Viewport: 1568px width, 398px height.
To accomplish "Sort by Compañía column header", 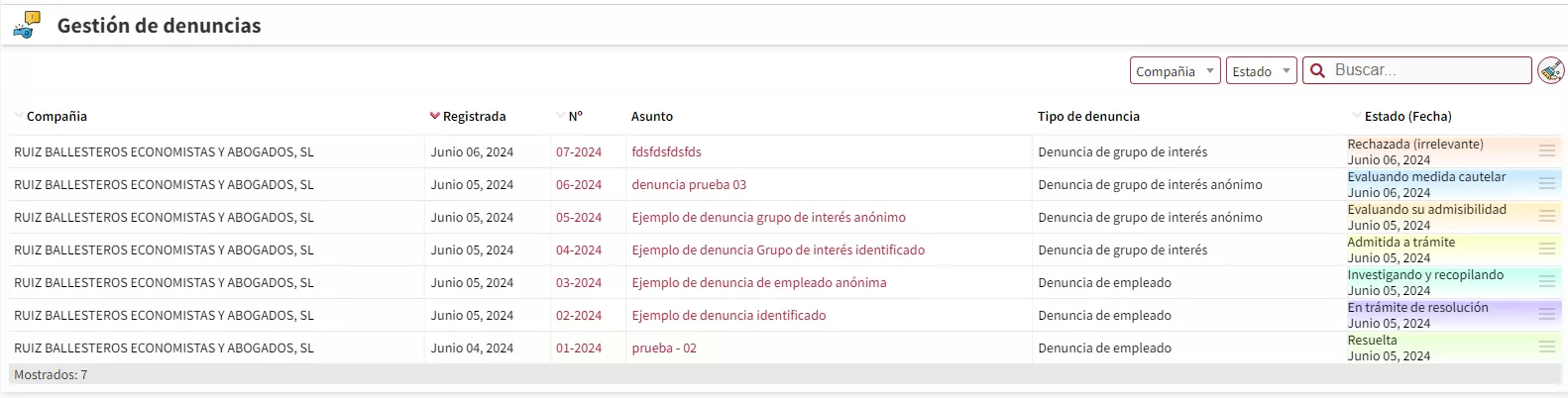I will click(56, 116).
